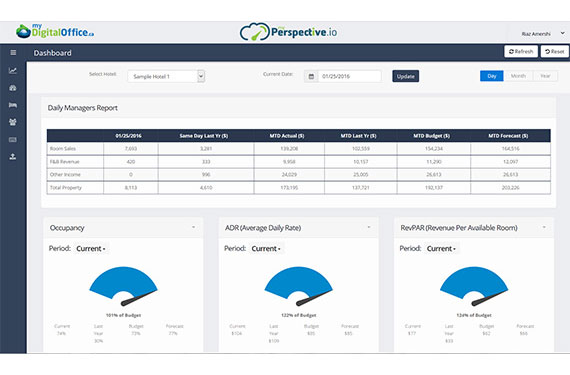Image resolution: width=570 pixels, height=375 pixels.
Task: Open the speedometer dashboard sidebar icon
Action: (x=13, y=88)
